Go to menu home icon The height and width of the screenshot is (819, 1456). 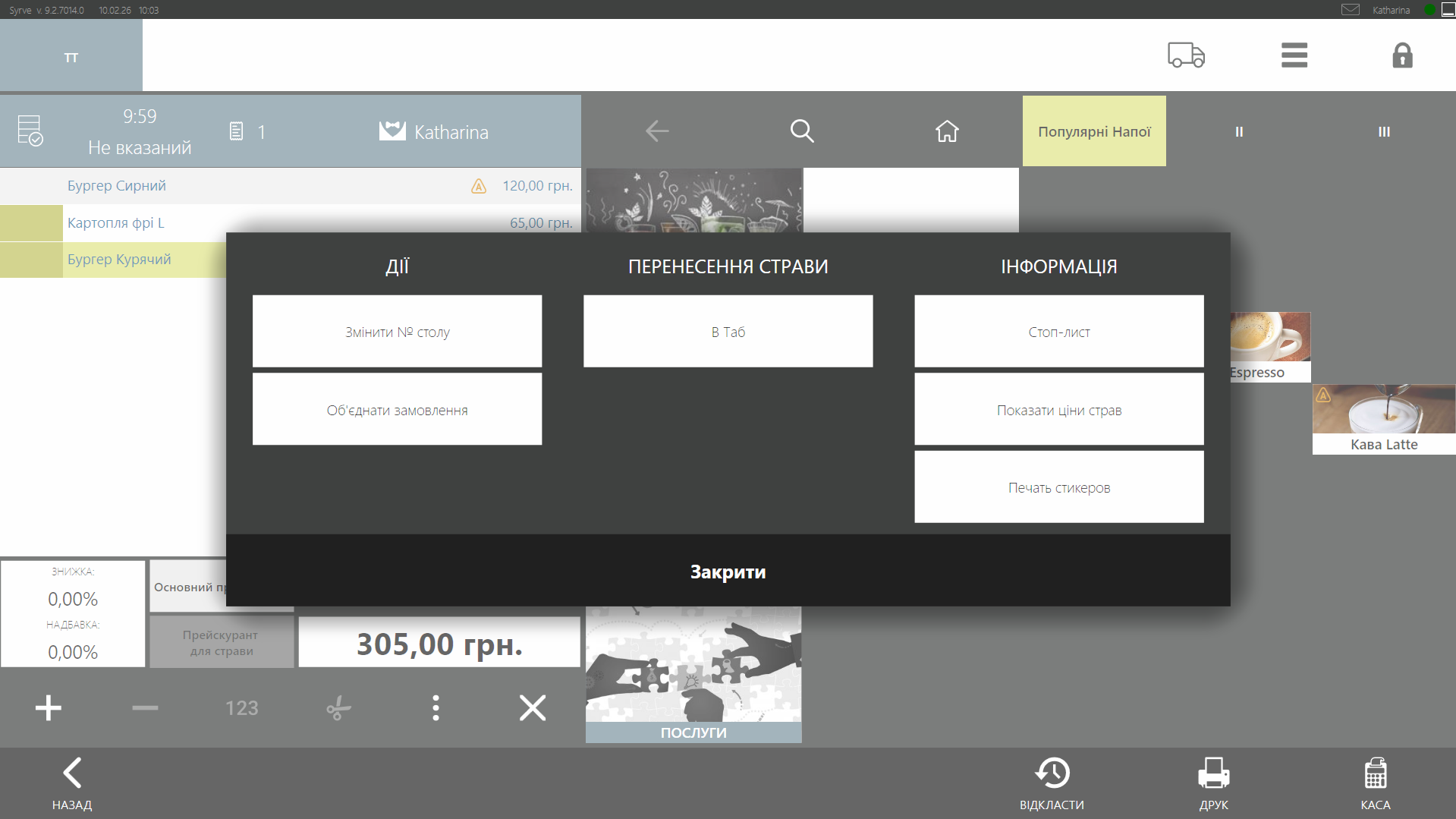[x=946, y=131]
